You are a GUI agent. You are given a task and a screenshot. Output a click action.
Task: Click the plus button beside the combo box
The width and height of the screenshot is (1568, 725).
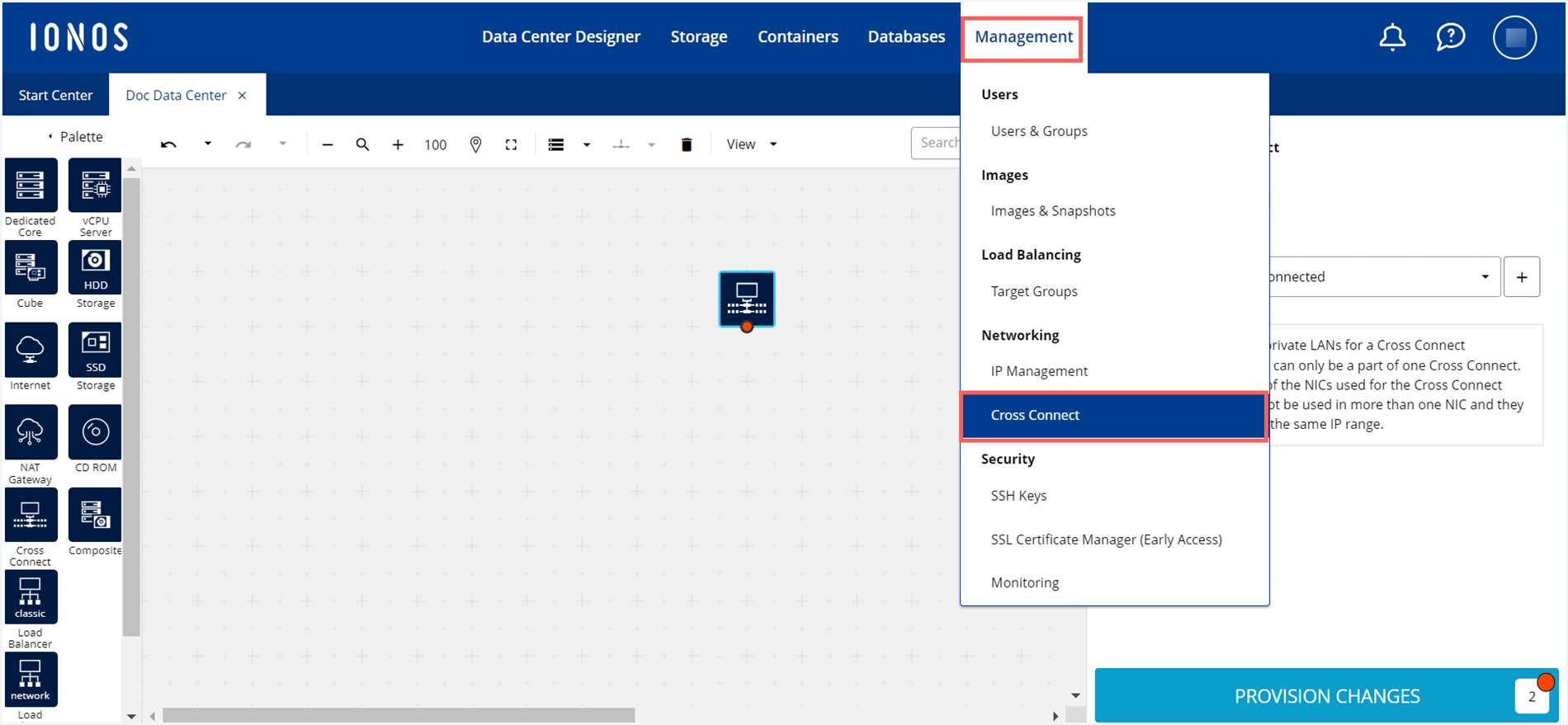point(1521,277)
